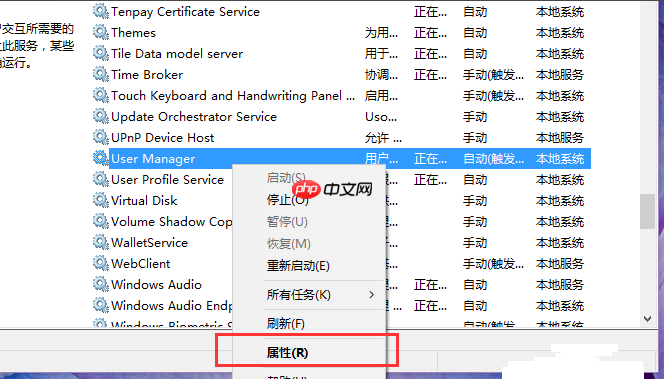Expand the arrow beside 所有任务(K)
This screenshot has width=664, height=379.
point(371,294)
